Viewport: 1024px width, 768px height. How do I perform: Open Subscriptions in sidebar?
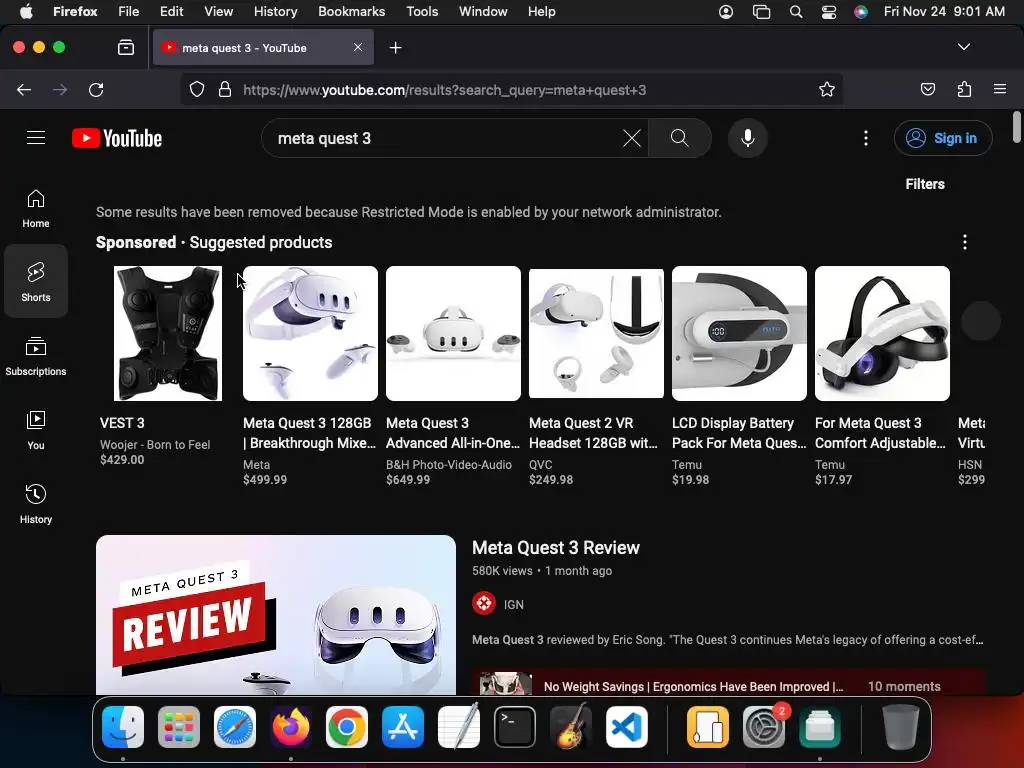36,356
